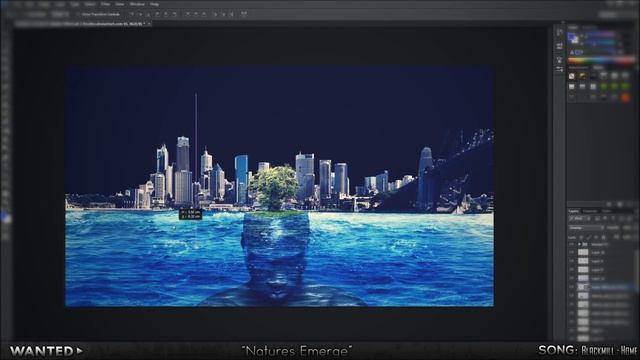Click the Distribute left edges icon
This screenshot has height=360, width=640.
tap(215, 14)
